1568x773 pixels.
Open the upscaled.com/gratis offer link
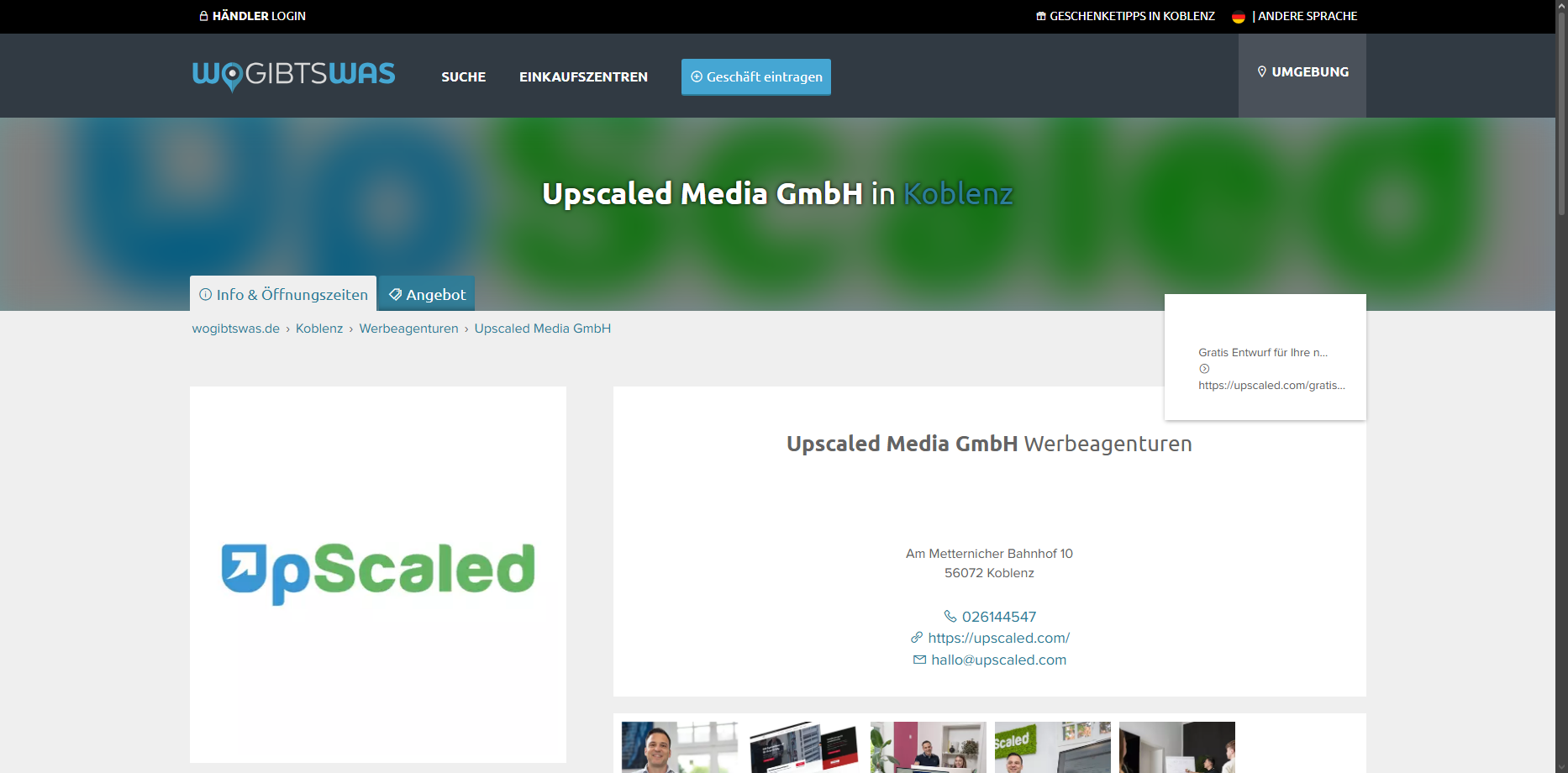coord(1271,386)
